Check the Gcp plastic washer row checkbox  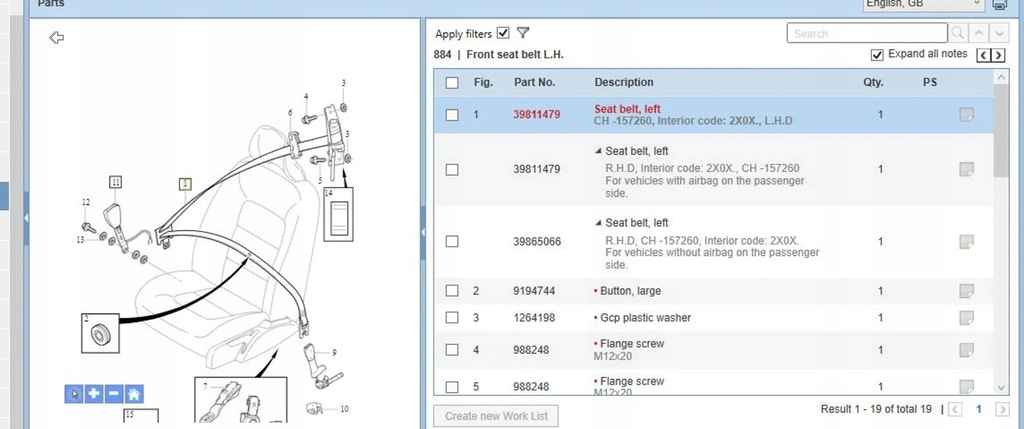[x=452, y=318]
